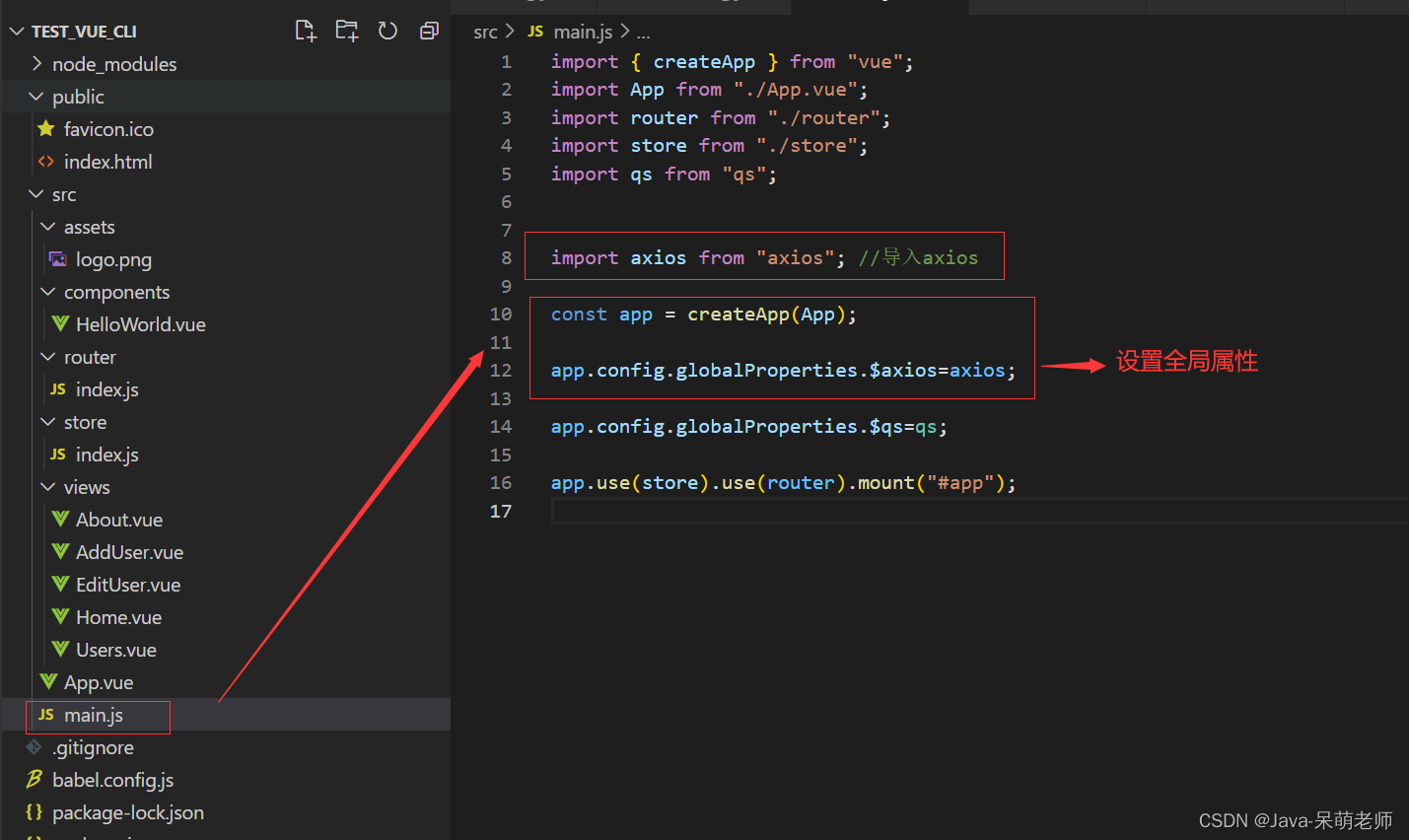Click the Vue icon beside AddUser.vue

[x=60, y=551]
